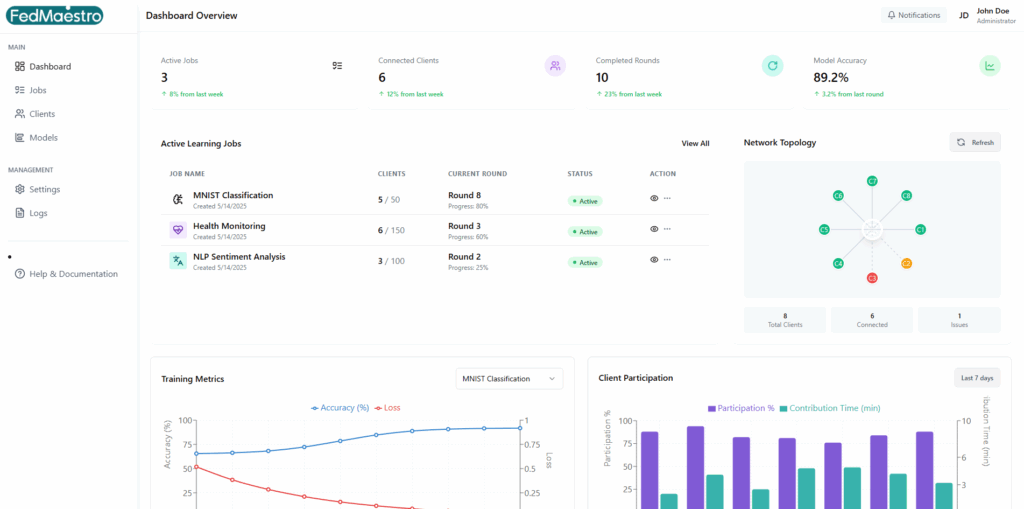Click the 3 / 100 clients value

391,261
